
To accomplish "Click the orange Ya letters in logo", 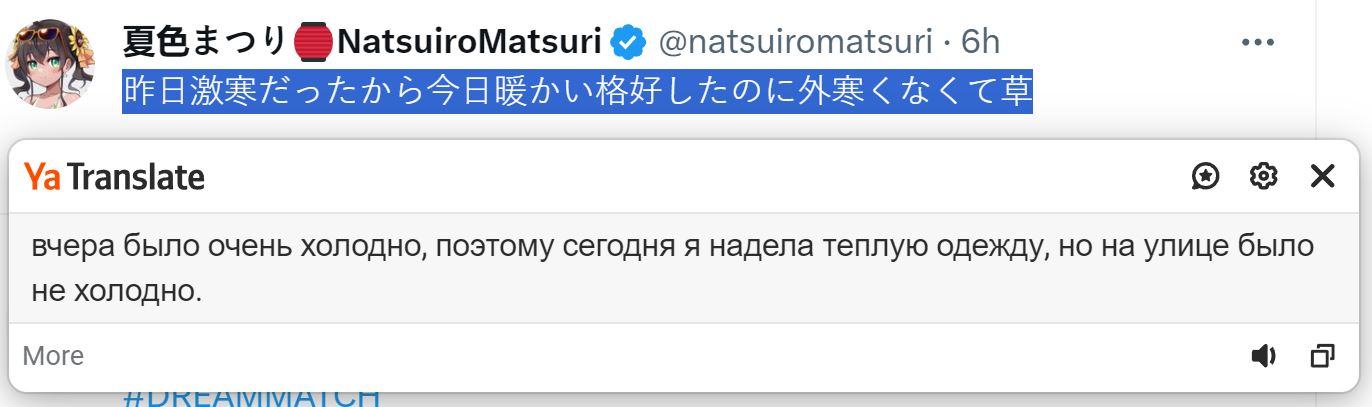I will [42, 177].
